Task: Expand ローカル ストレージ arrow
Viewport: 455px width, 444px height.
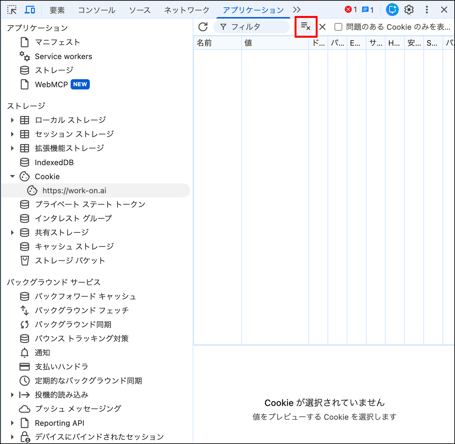Action: (x=12, y=120)
